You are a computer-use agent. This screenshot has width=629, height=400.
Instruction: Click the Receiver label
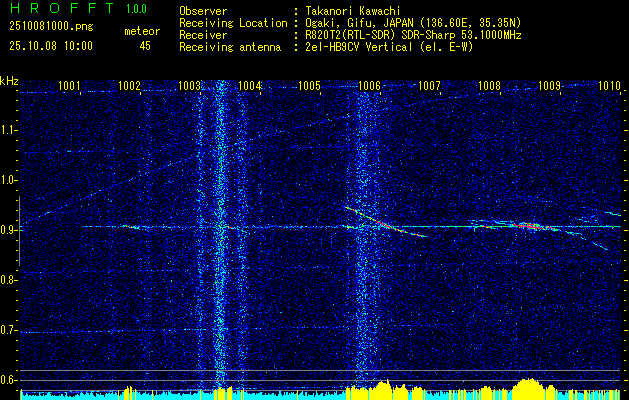coord(203,35)
